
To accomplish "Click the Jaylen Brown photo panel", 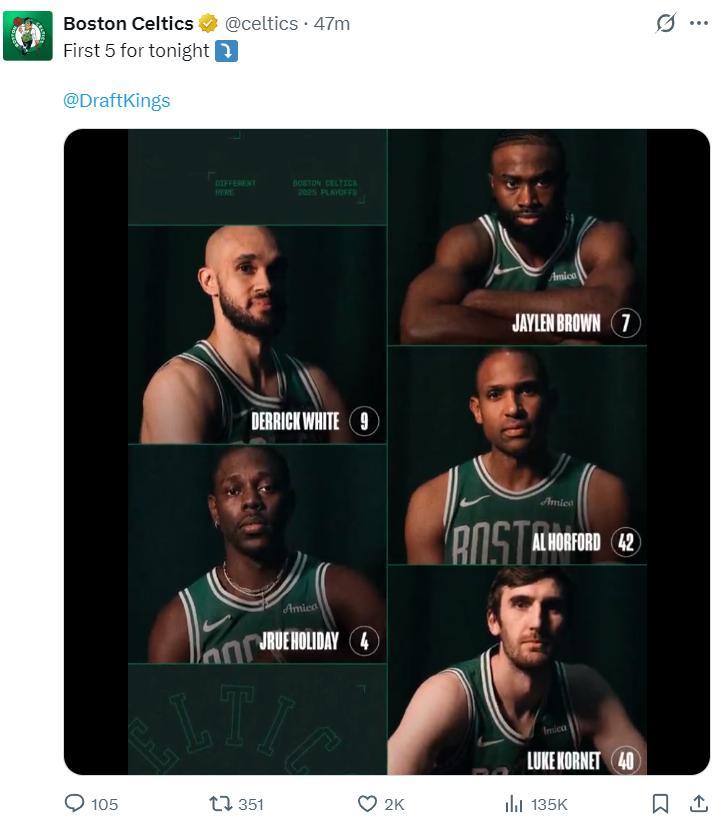I will tap(517, 237).
